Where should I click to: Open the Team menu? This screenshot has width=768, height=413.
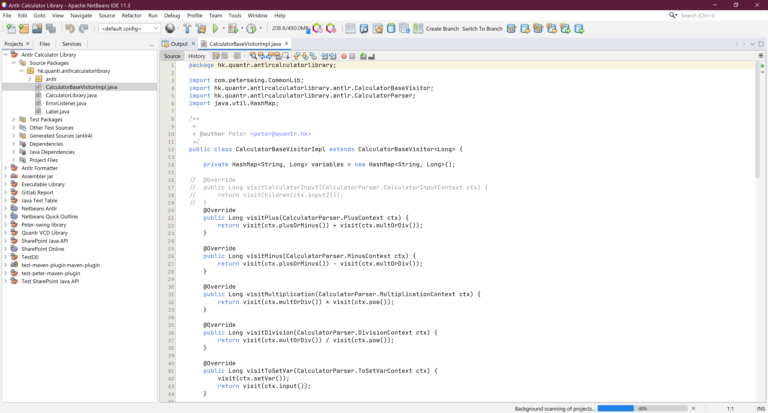click(215, 16)
